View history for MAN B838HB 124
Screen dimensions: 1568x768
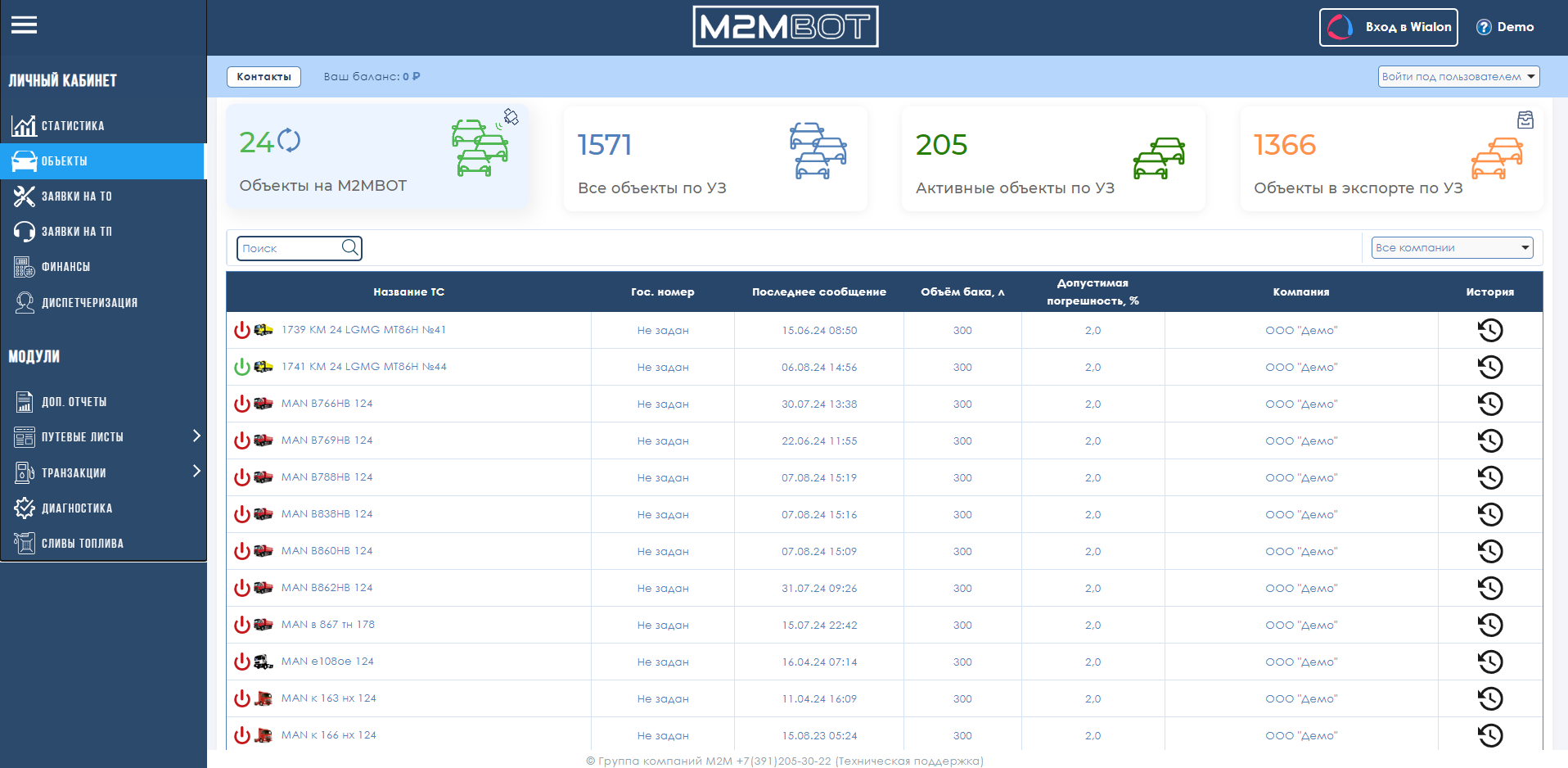click(x=1490, y=514)
